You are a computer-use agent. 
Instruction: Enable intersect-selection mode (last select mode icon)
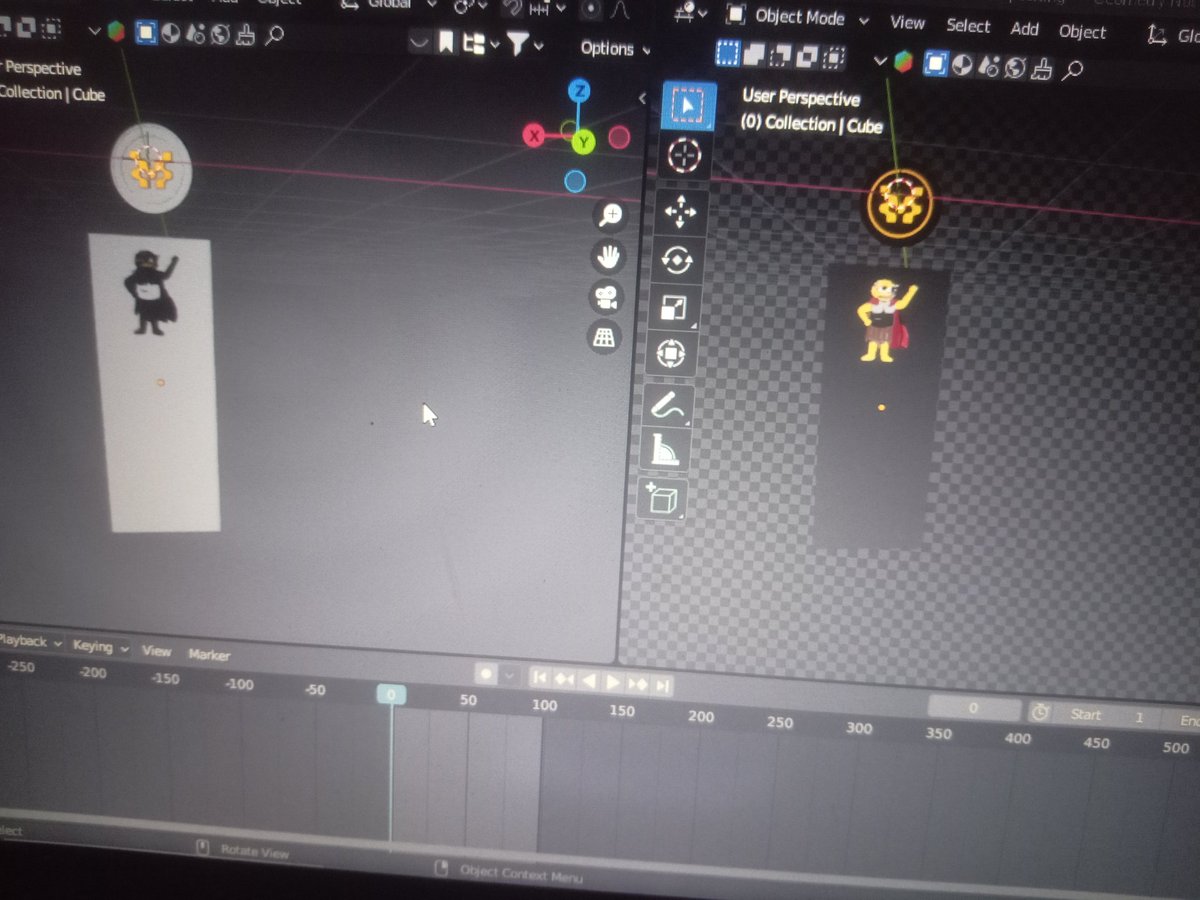click(833, 57)
